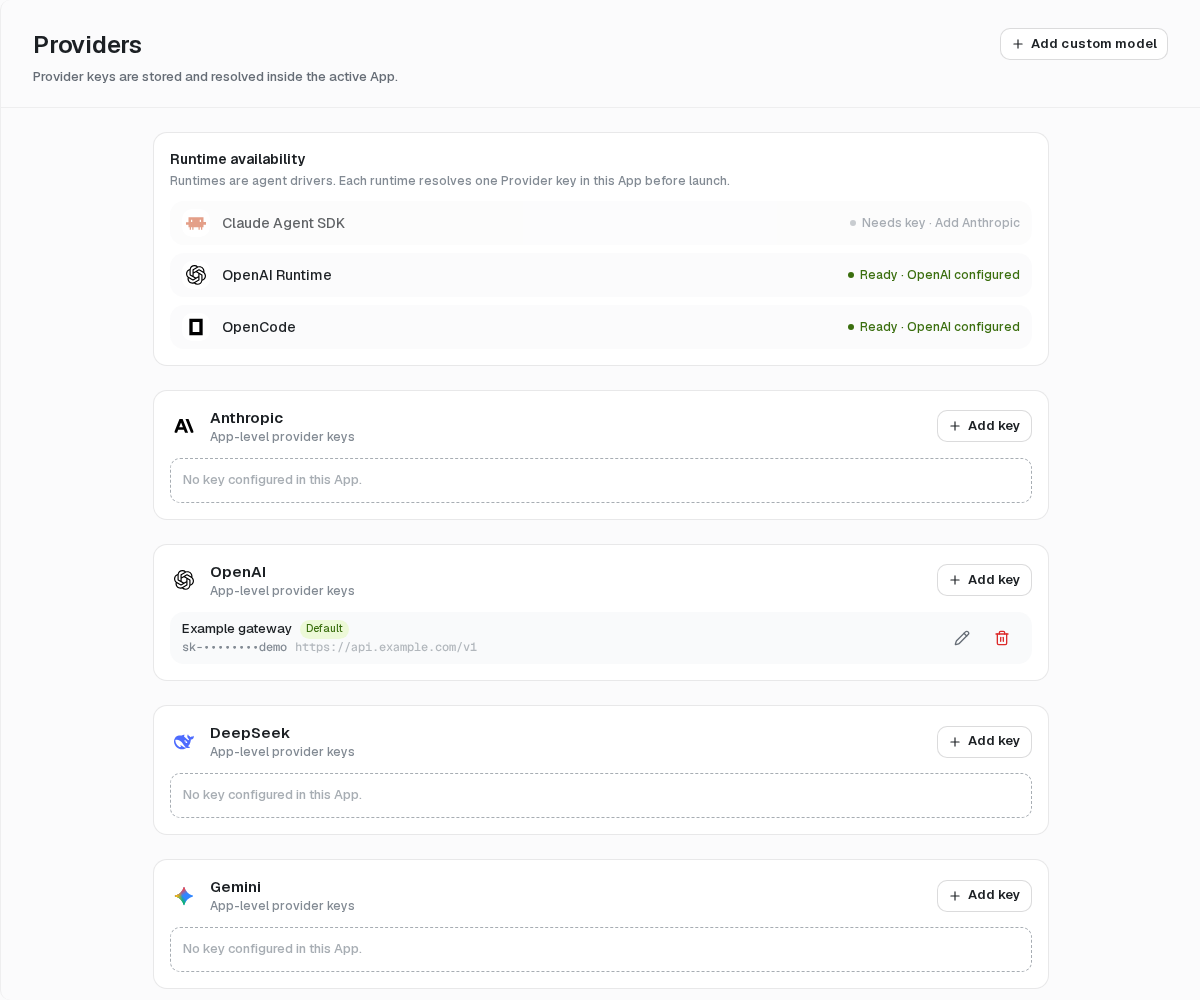This screenshot has height=1000, width=1200.
Task: Click the OpenCode logo icon
Action: tap(196, 327)
